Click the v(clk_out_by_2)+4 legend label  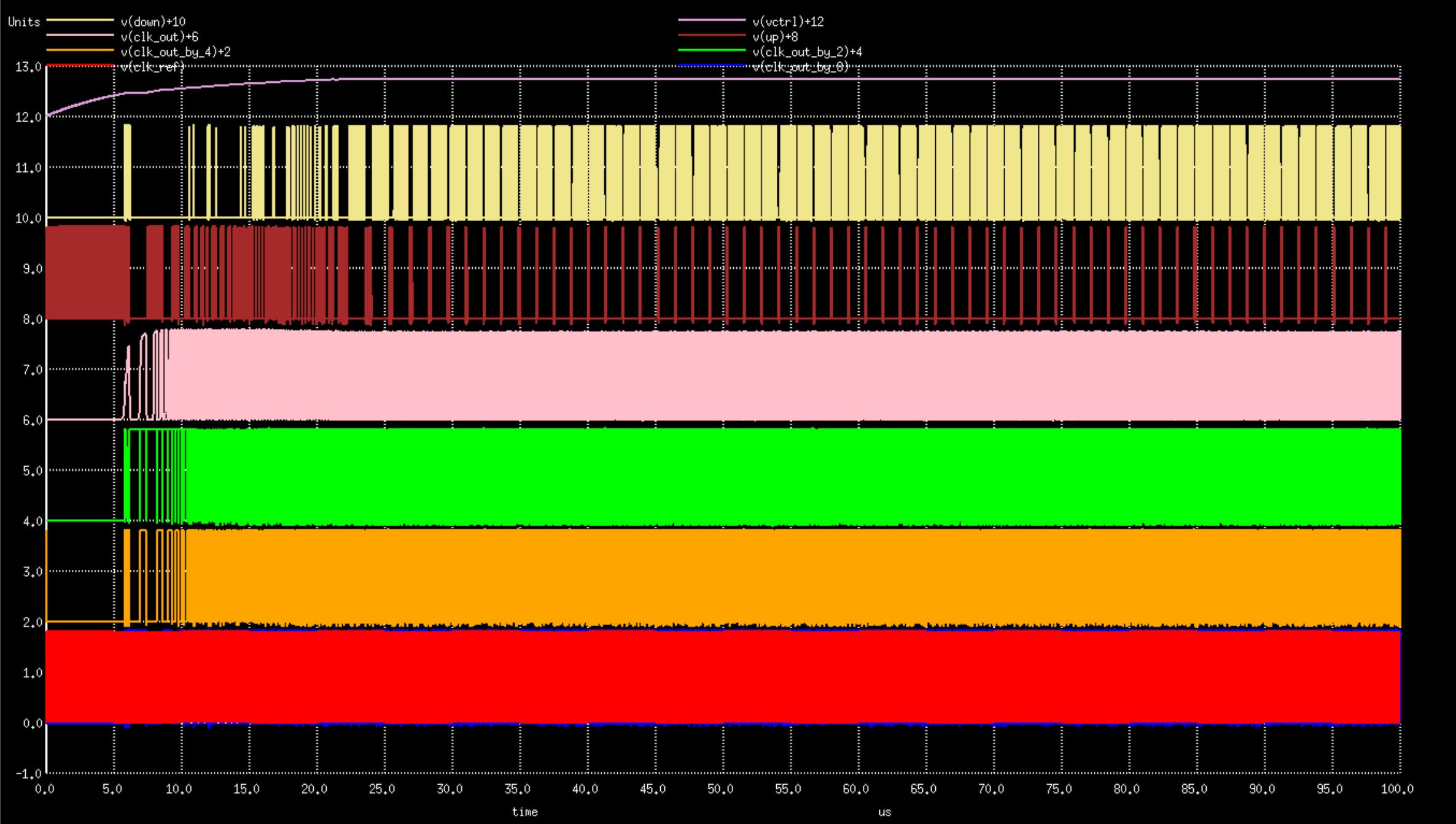[x=807, y=52]
